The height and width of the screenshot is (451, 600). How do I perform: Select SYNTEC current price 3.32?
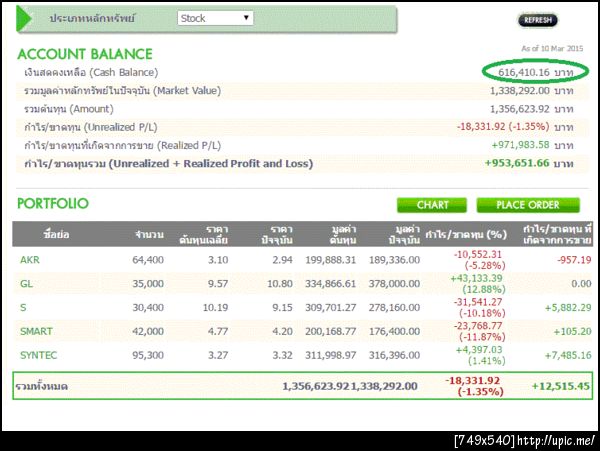click(282, 355)
